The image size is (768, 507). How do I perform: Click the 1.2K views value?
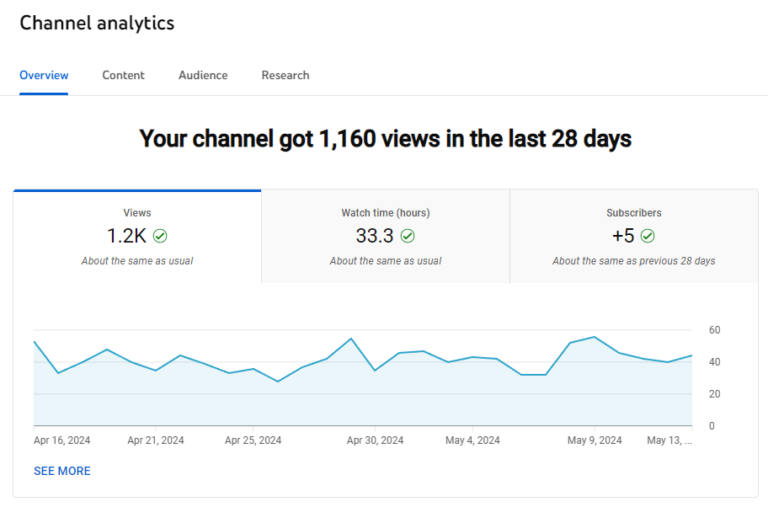(x=126, y=236)
